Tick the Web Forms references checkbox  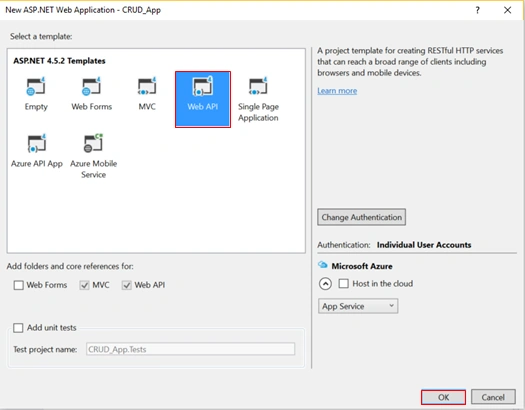tap(18, 285)
